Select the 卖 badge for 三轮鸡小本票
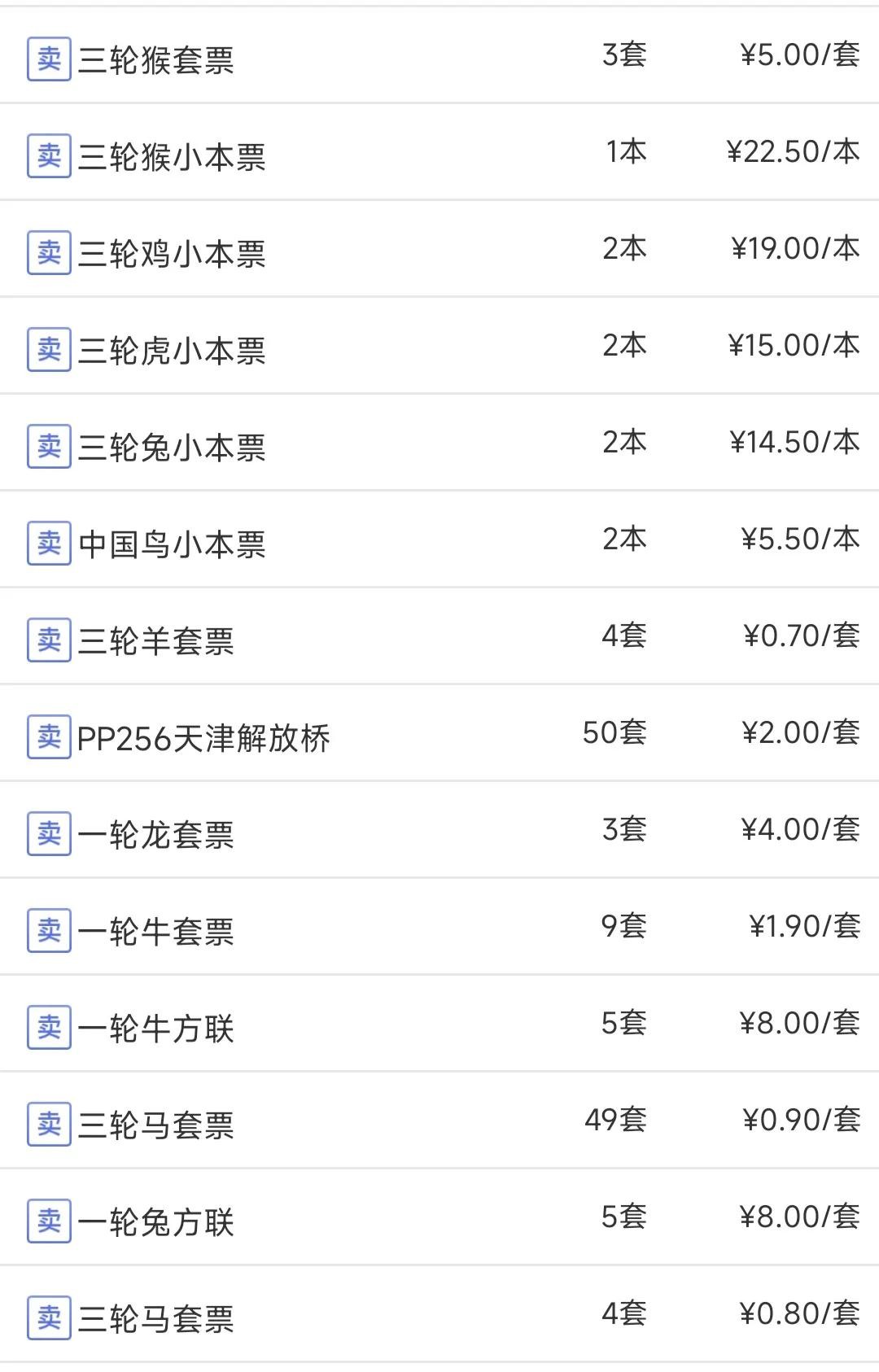The height and width of the screenshot is (1372, 879). click(x=49, y=253)
